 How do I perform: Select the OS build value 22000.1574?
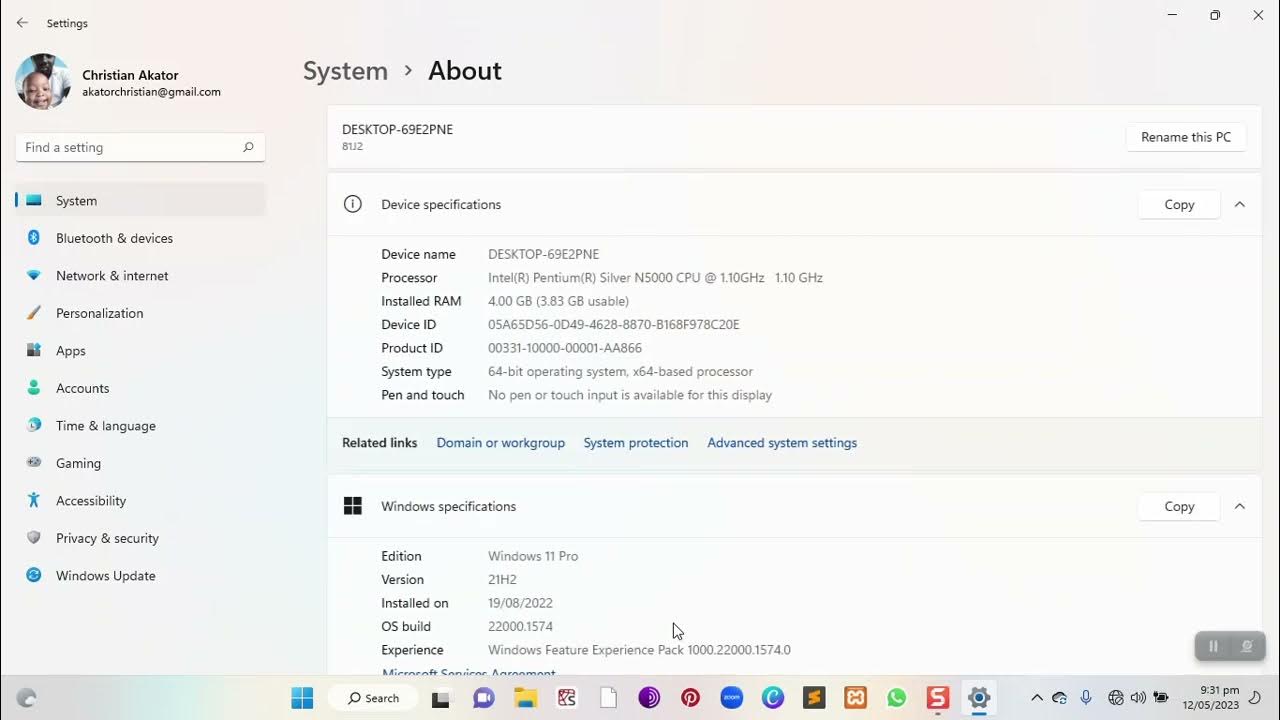tap(520, 626)
